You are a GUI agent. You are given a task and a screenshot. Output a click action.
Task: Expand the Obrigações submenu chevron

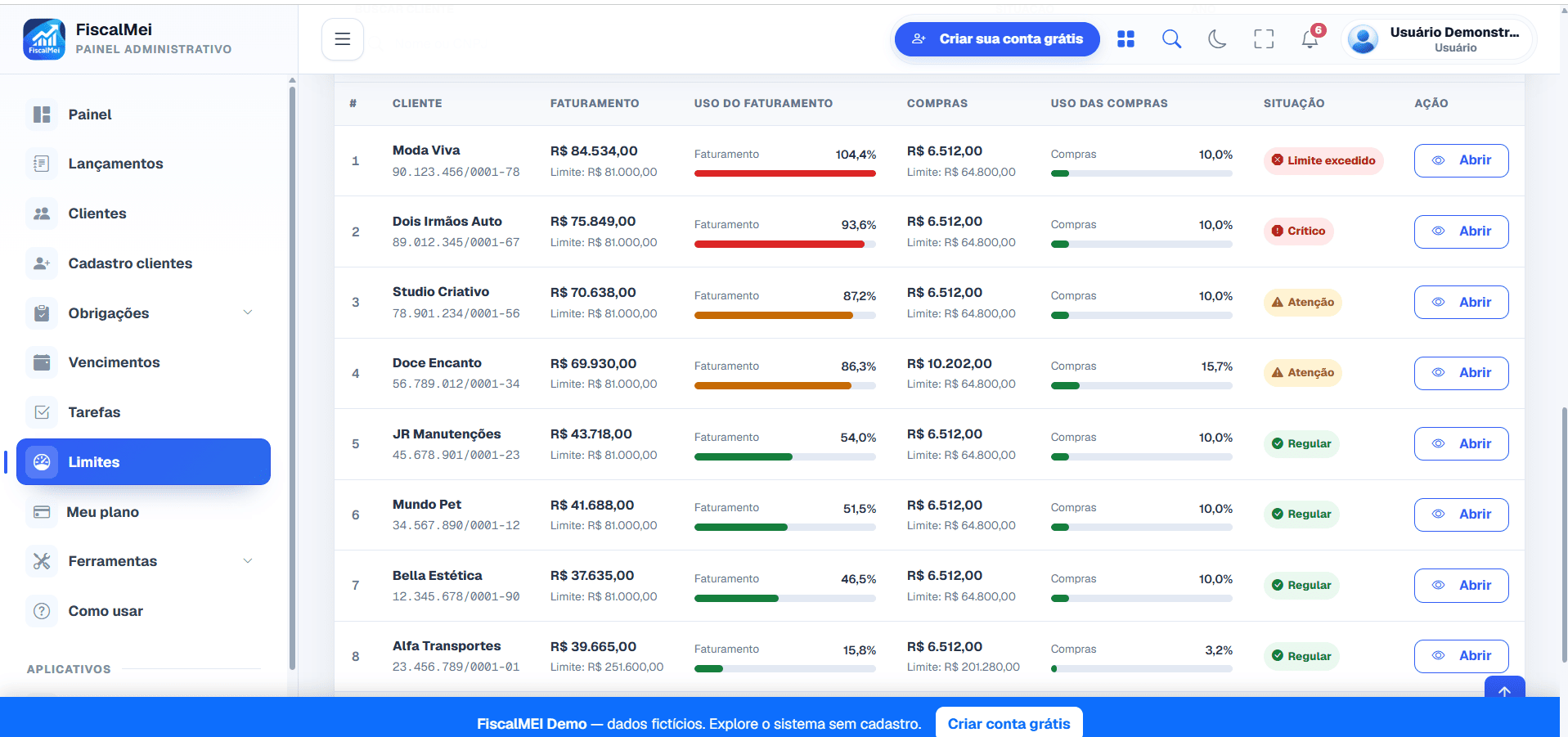248,312
